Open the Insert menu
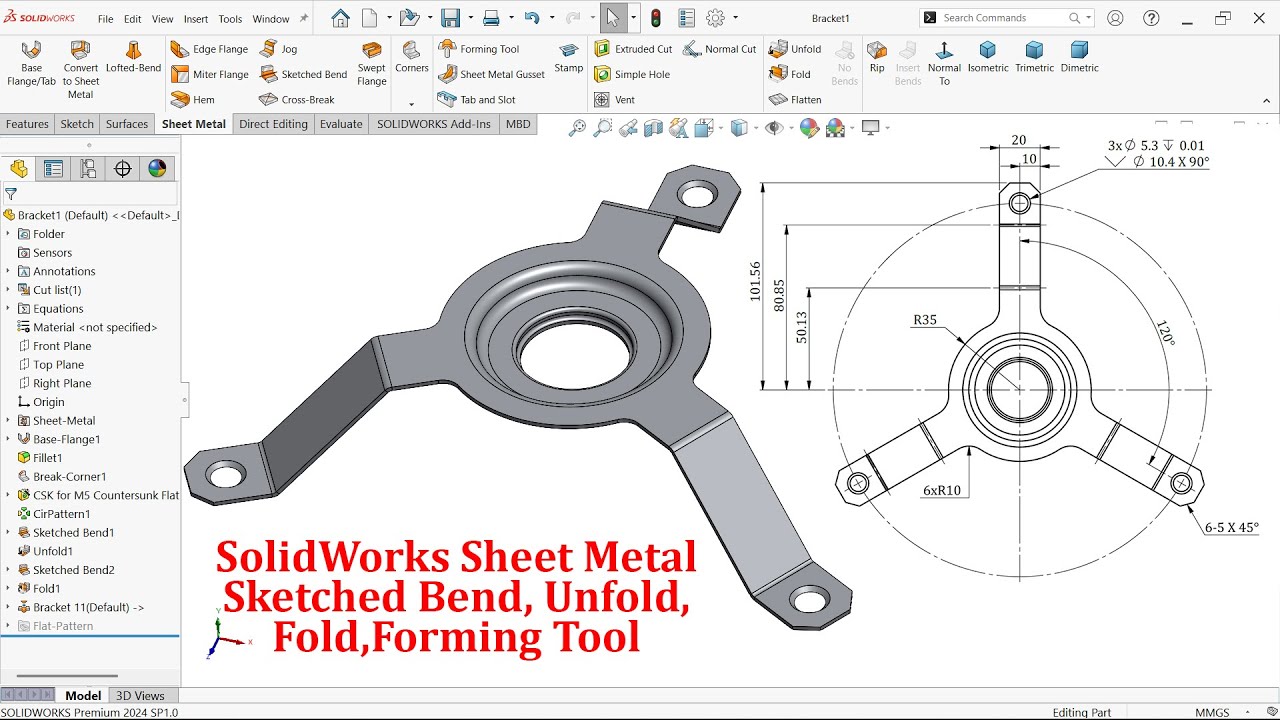Image resolution: width=1280 pixels, height=720 pixels. click(x=196, y=19)
